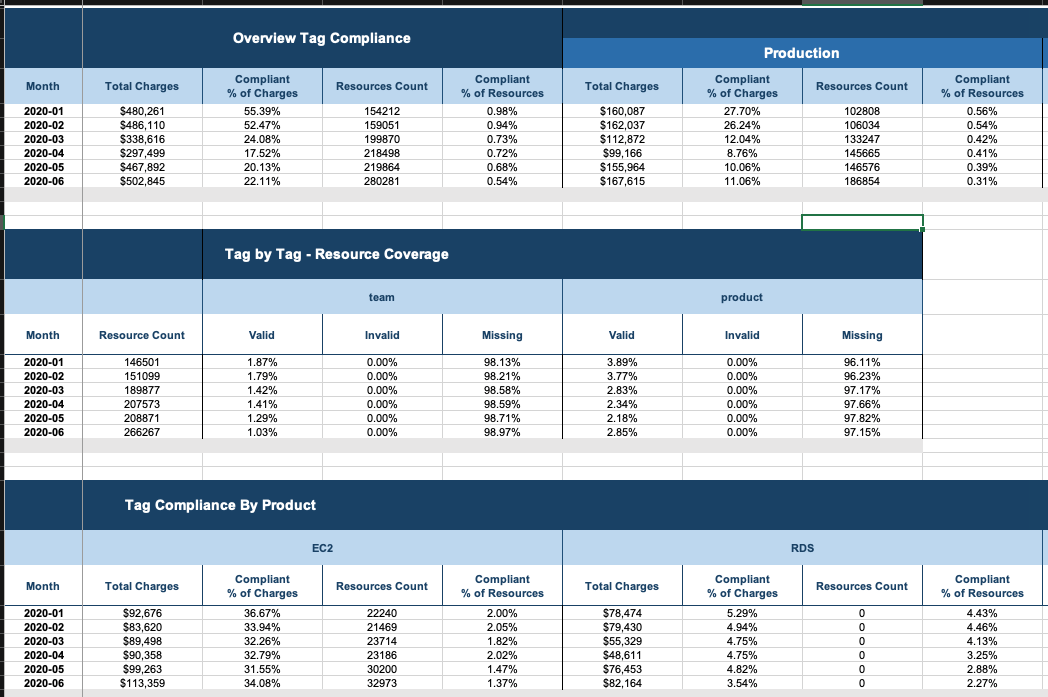Click the 280281 Resources Count value

pyautogui.click(x=382, y=182)
